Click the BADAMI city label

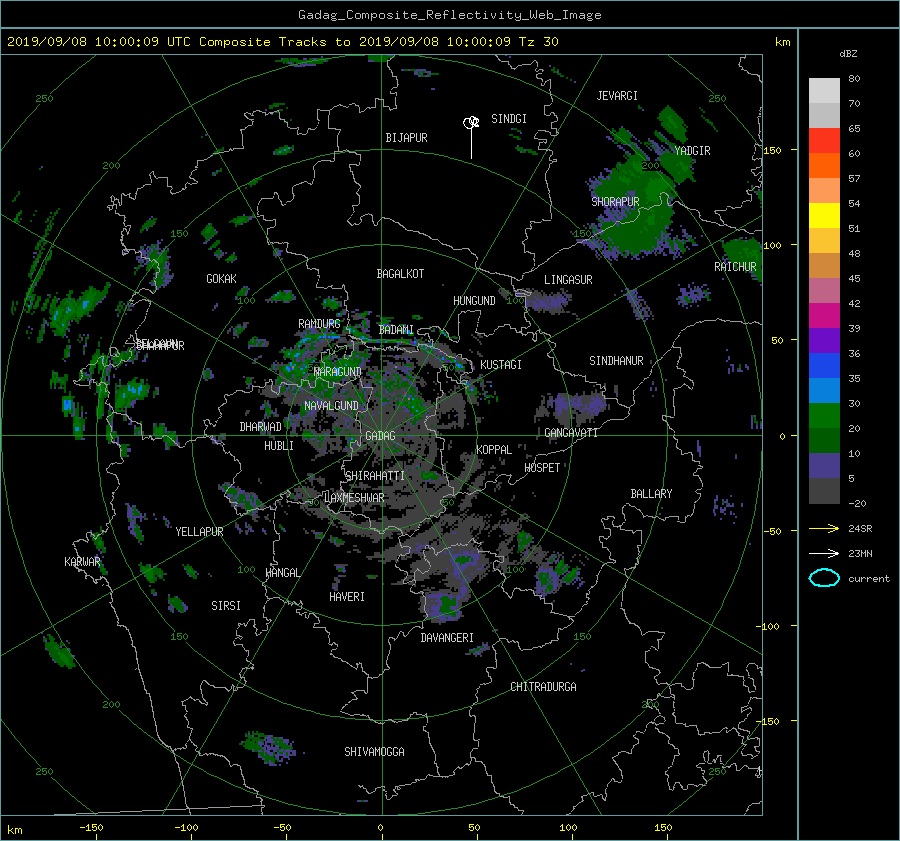pos(396,330)
